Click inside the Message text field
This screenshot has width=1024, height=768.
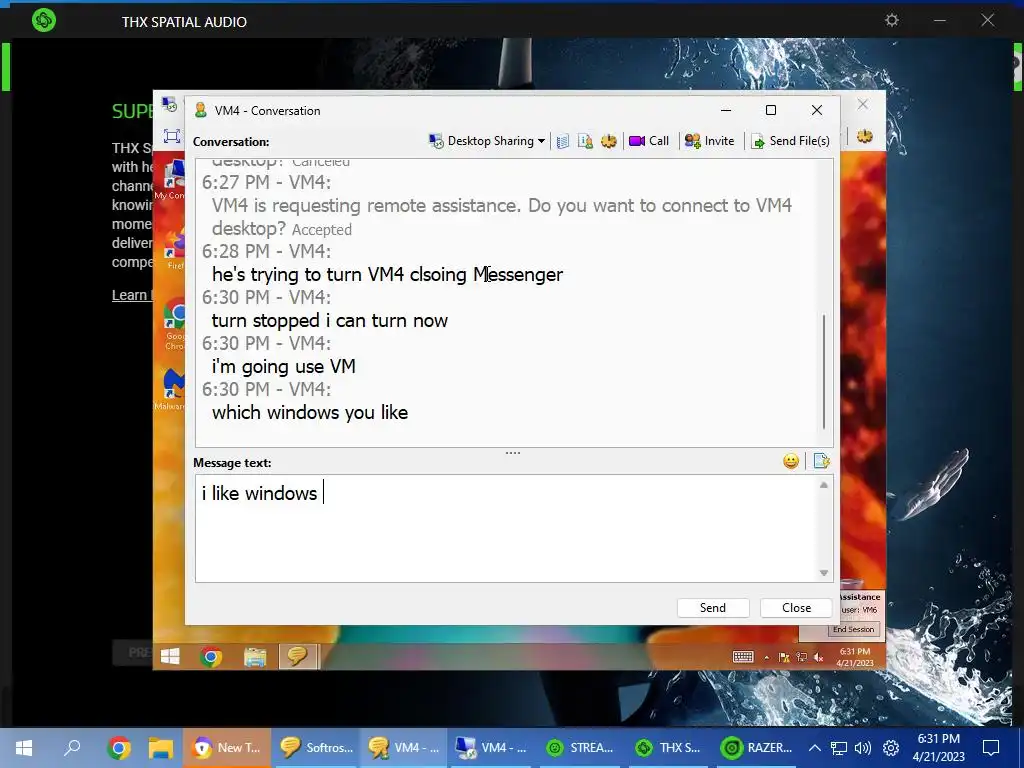click(506, 528)
